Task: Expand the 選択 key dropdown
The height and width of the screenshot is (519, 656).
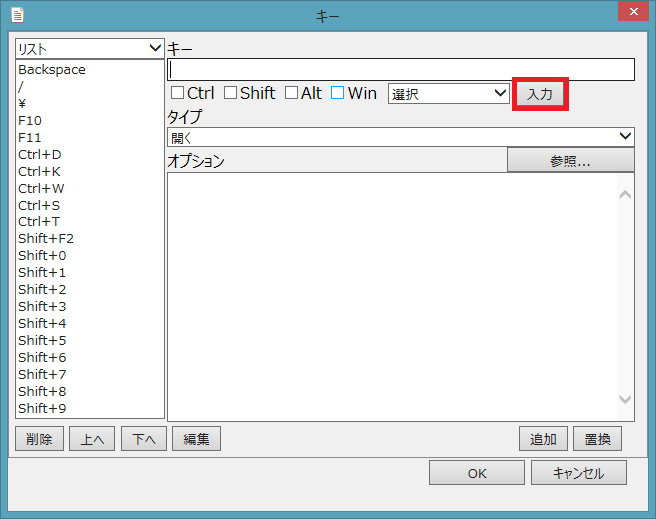Action: [x=449, y=93]
